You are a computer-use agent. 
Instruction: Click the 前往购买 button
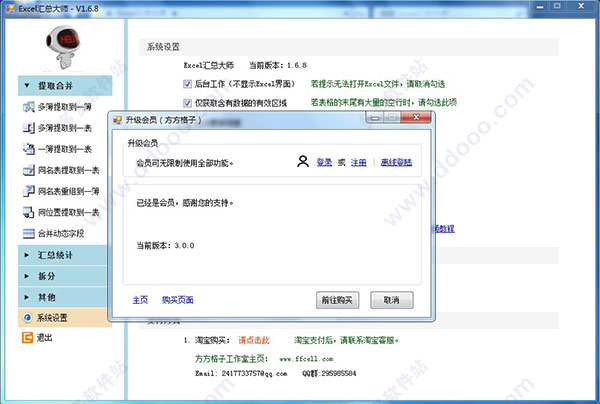(x=337, y=300)
